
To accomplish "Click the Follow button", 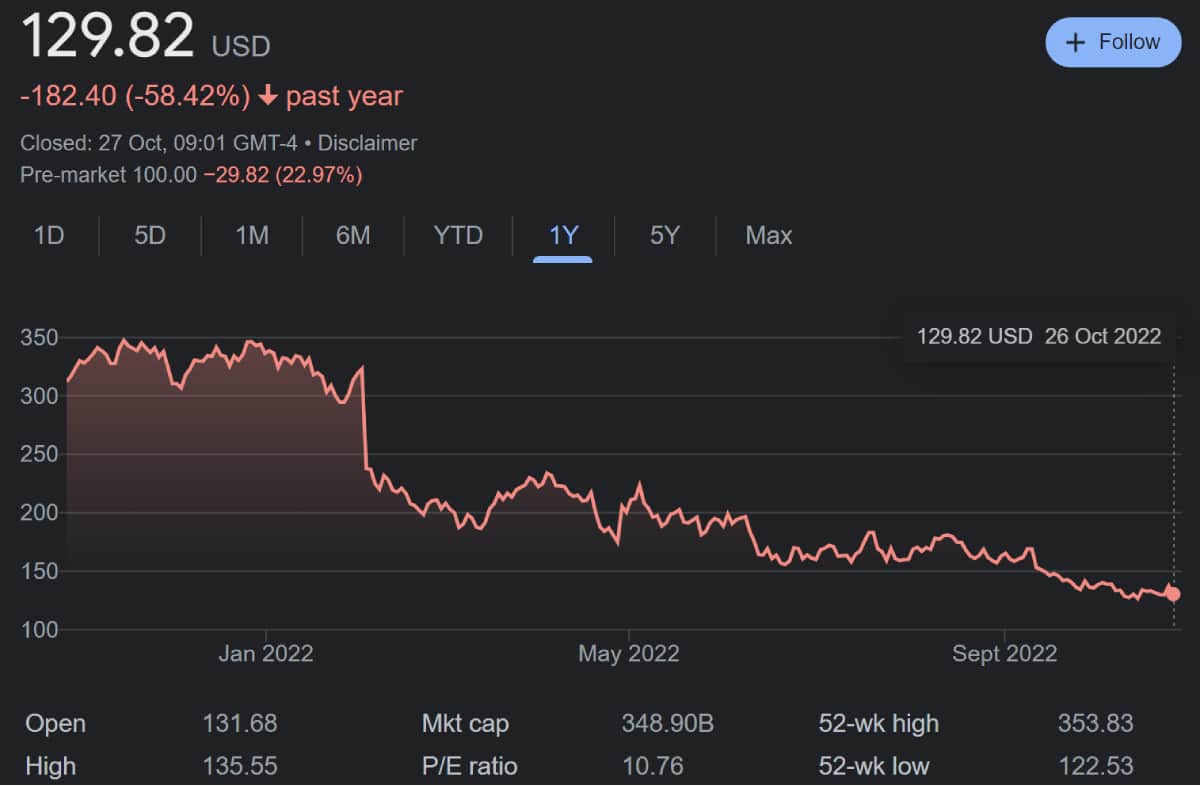I will (1113, 42).
